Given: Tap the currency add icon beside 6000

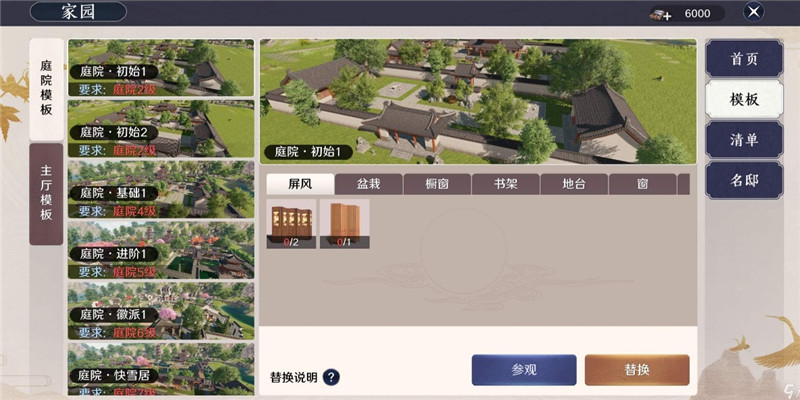Looking at the screenshot, I should [660, 14].
